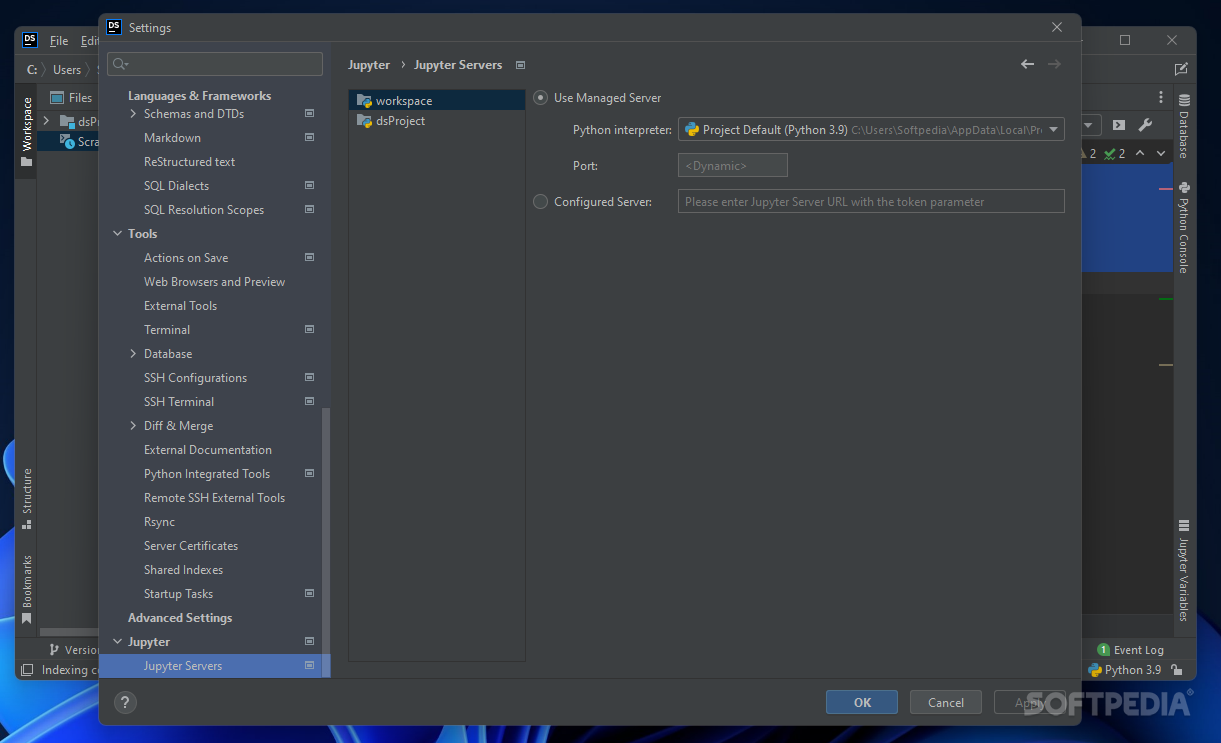Select Languages & Frameworks category
The height and width of the screenshot is (743, 1221).
(x=199, y=96)
